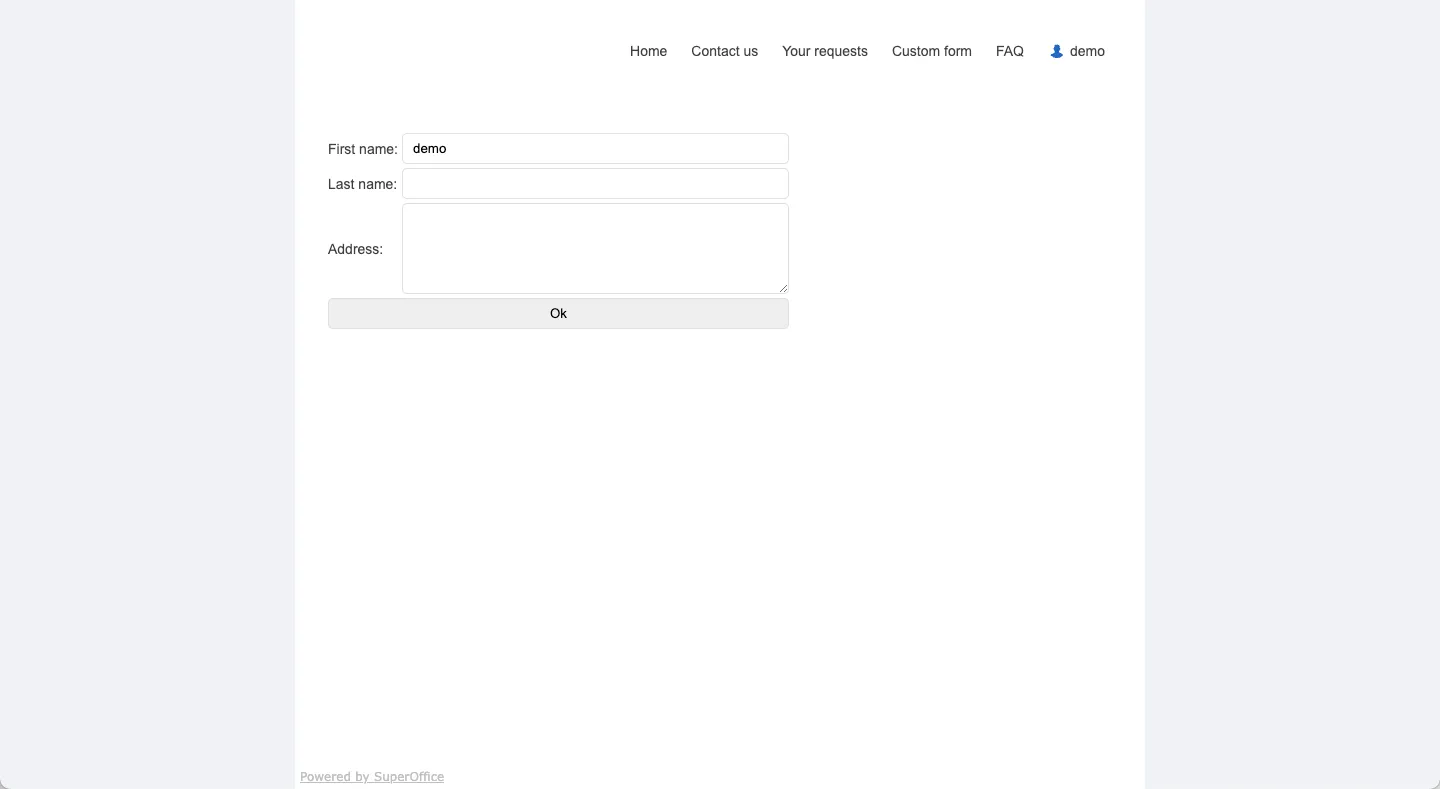Click the 'Last name:' label

362,184
